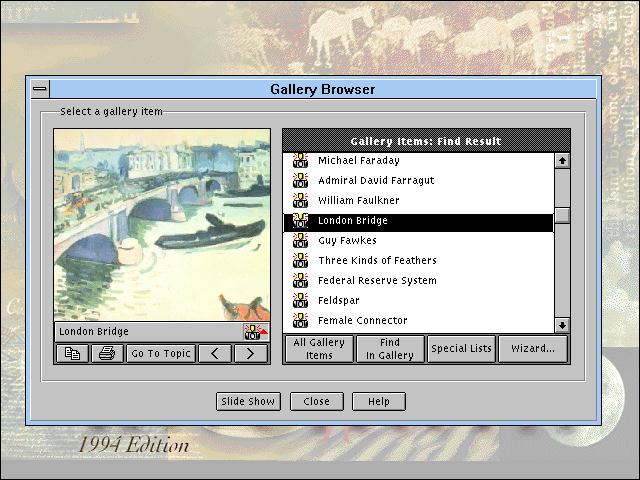Click camera icon beside Female Connector
The width and height of the screenshot is (640, 480).
[x=300, y=320]
